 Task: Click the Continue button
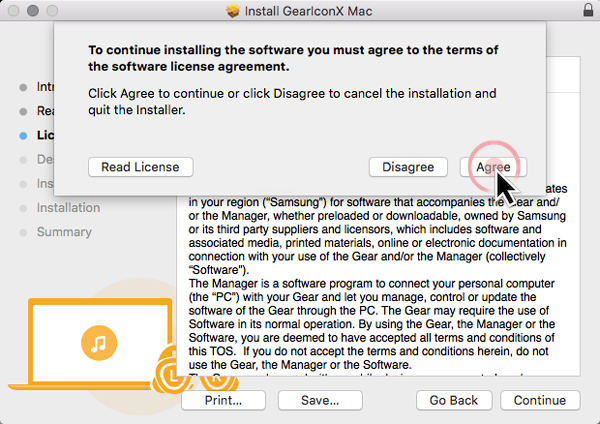[x=540, y=400]
